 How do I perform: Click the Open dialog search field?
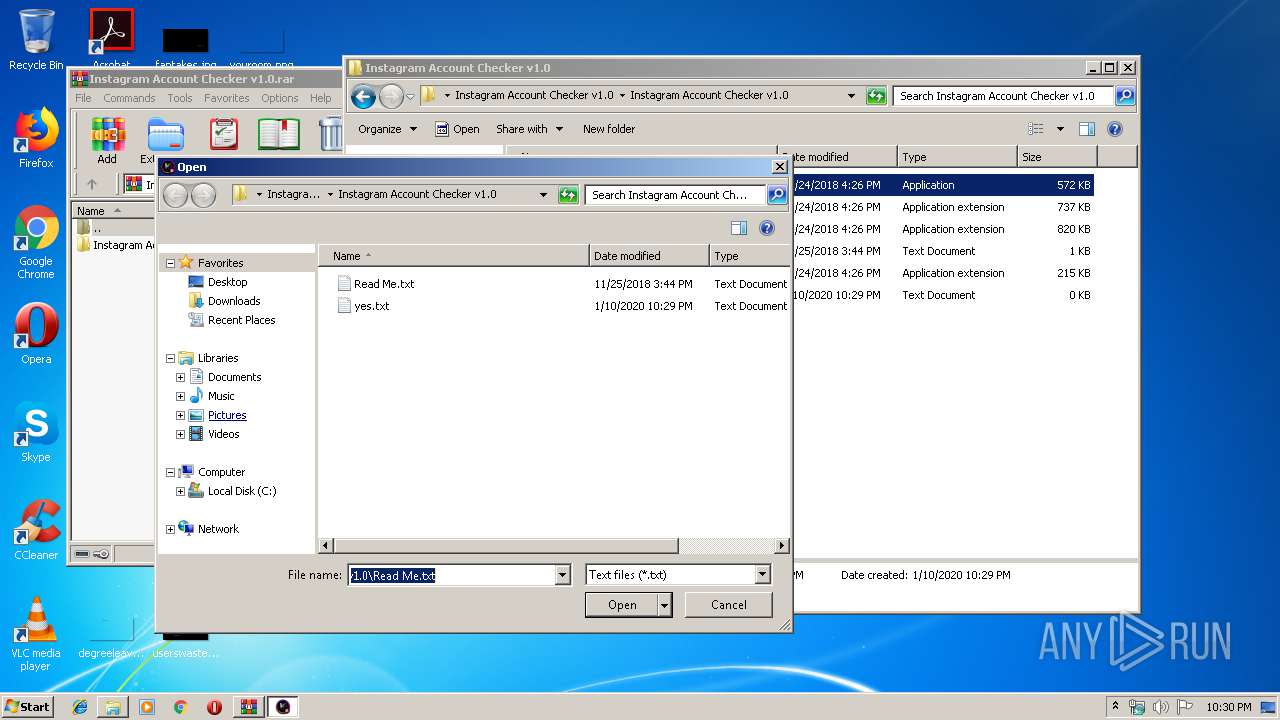pos(676,195)
